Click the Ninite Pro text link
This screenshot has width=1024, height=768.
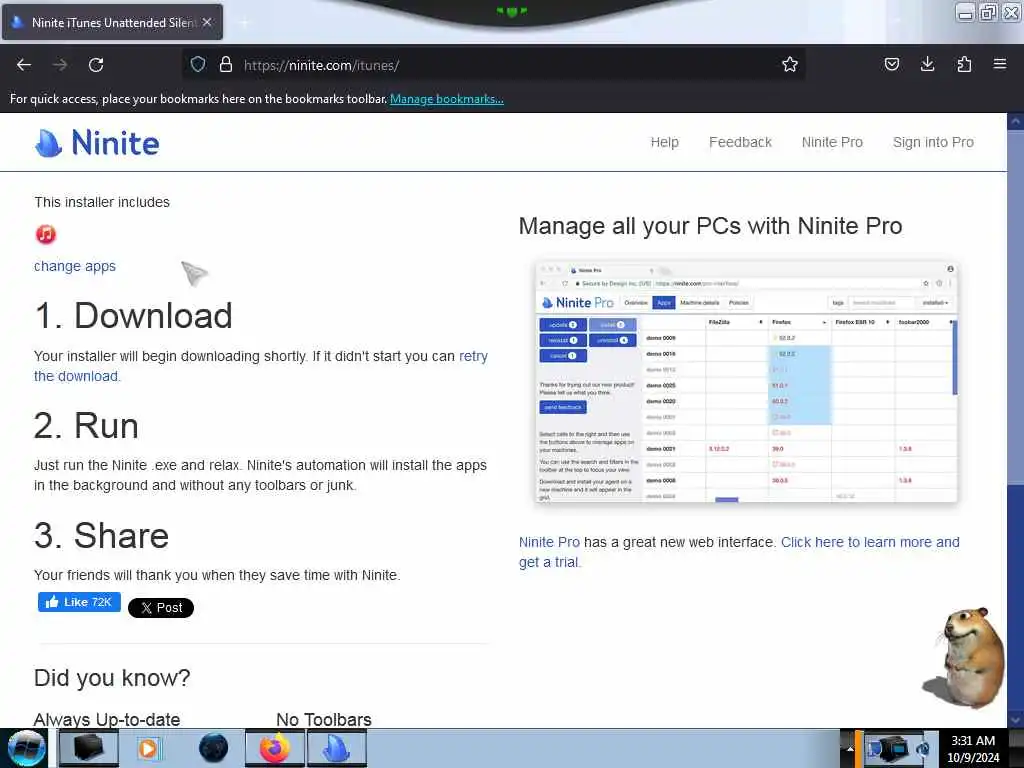pyautogui.click(x=549, y=542)
